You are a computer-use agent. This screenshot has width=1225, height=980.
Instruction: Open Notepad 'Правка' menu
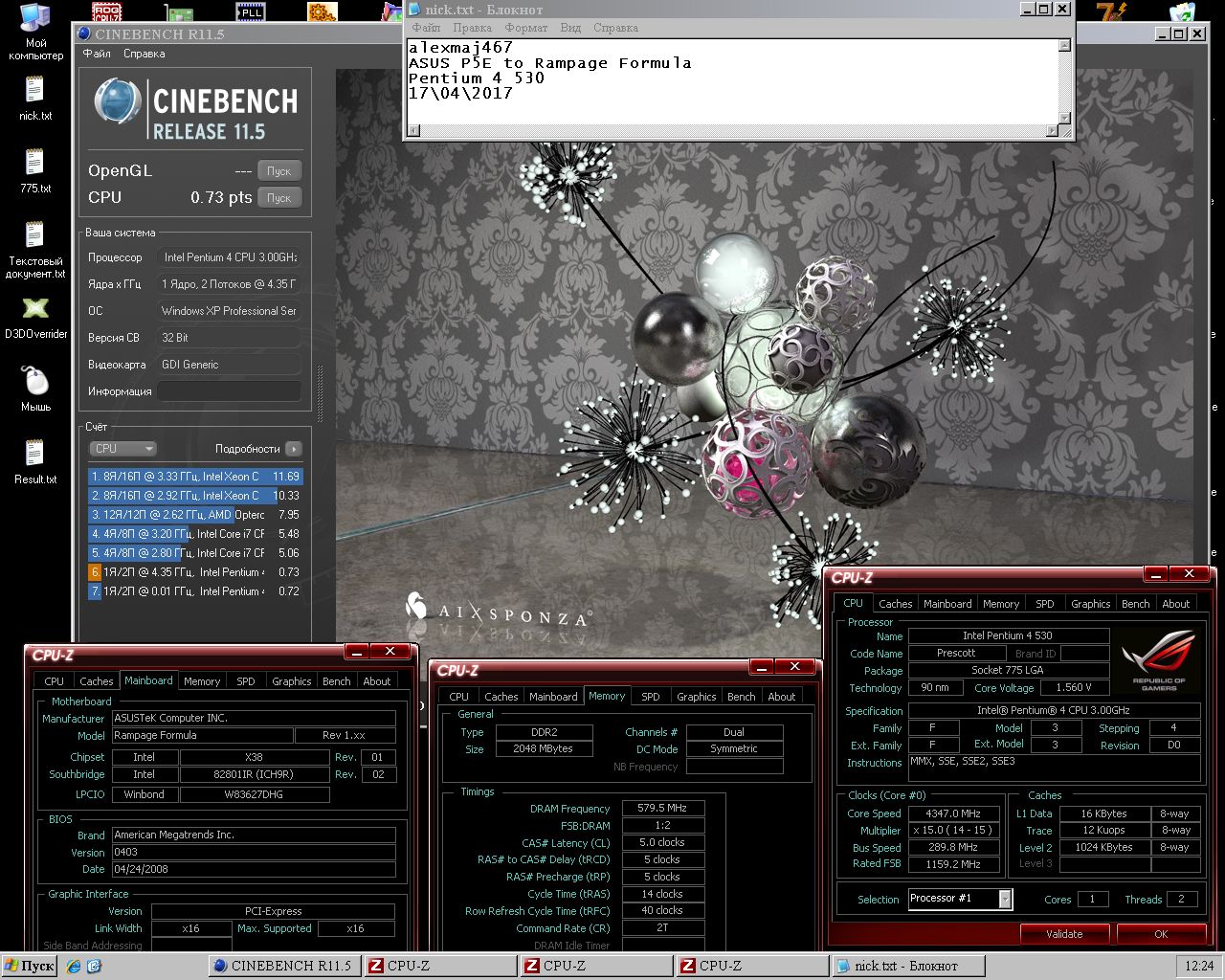(472, 28)
